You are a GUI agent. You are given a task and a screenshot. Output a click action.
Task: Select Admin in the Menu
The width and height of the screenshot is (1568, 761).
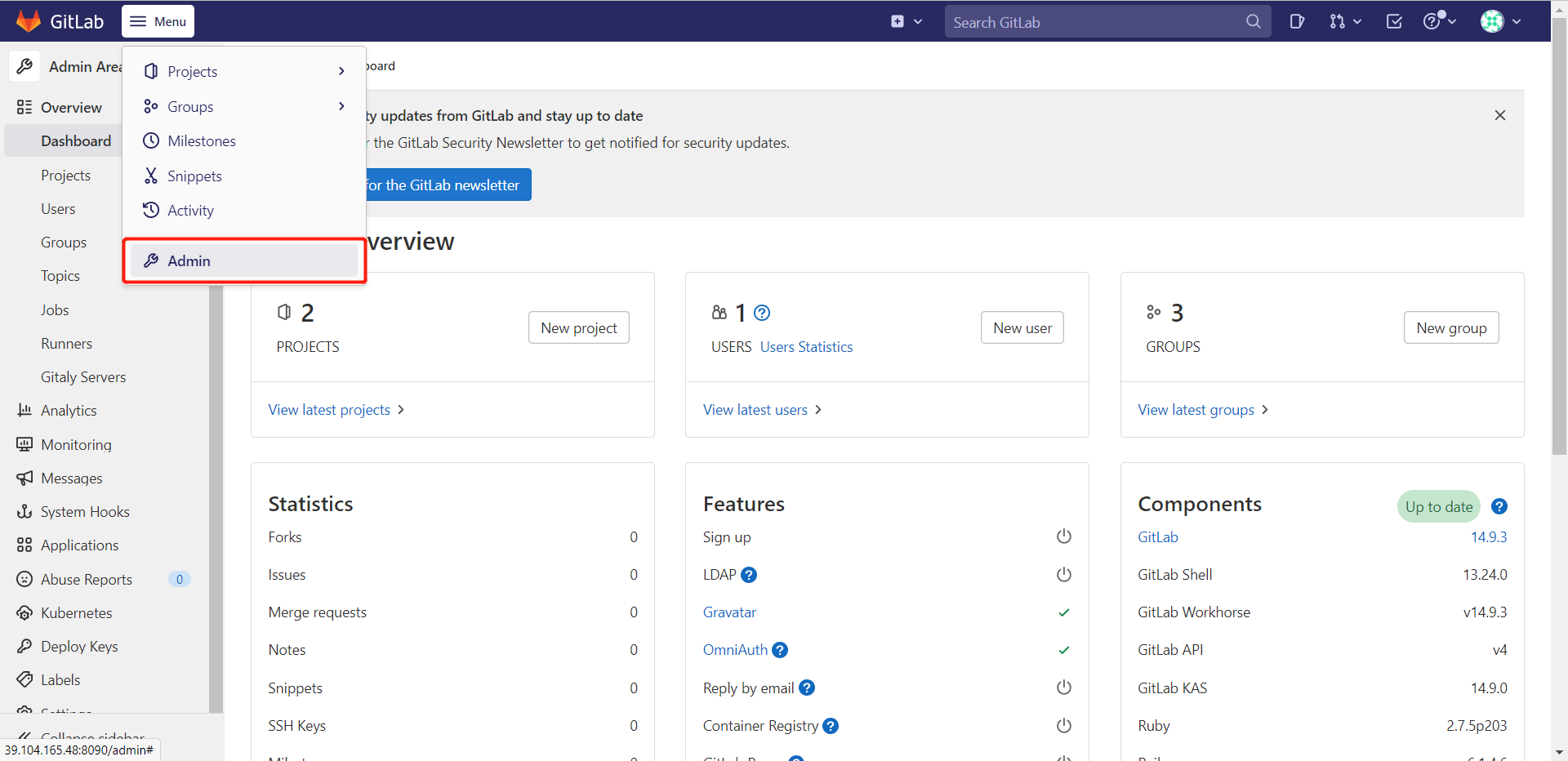click(244, 260)
